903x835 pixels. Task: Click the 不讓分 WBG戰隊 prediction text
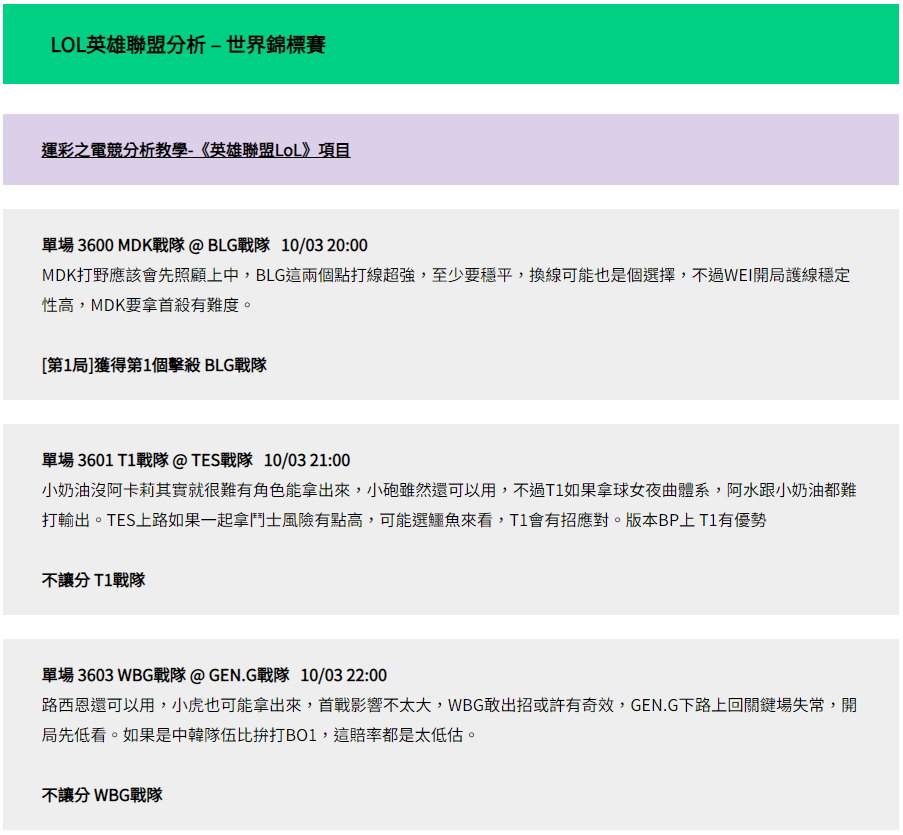[x=102, y=795]
